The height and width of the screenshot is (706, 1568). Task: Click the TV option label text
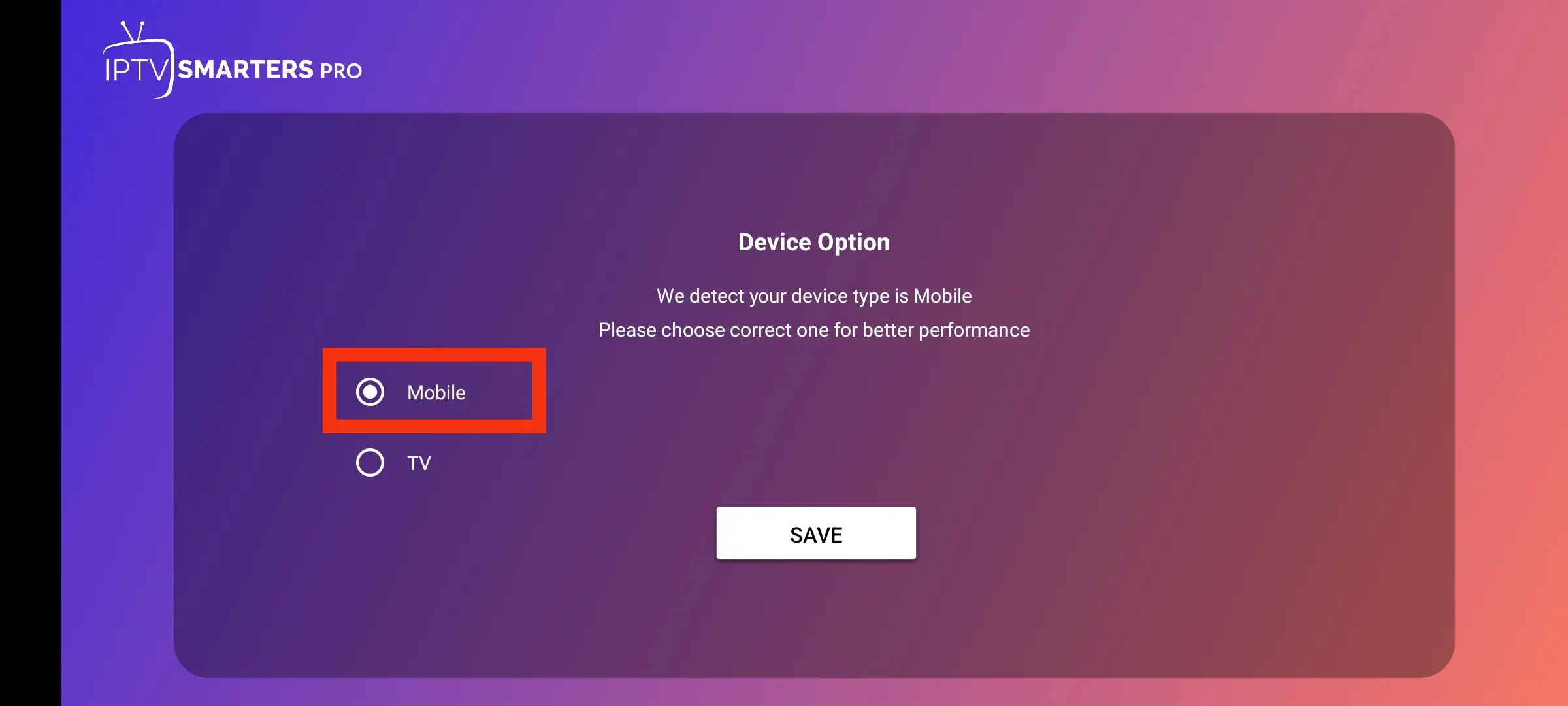417,463
